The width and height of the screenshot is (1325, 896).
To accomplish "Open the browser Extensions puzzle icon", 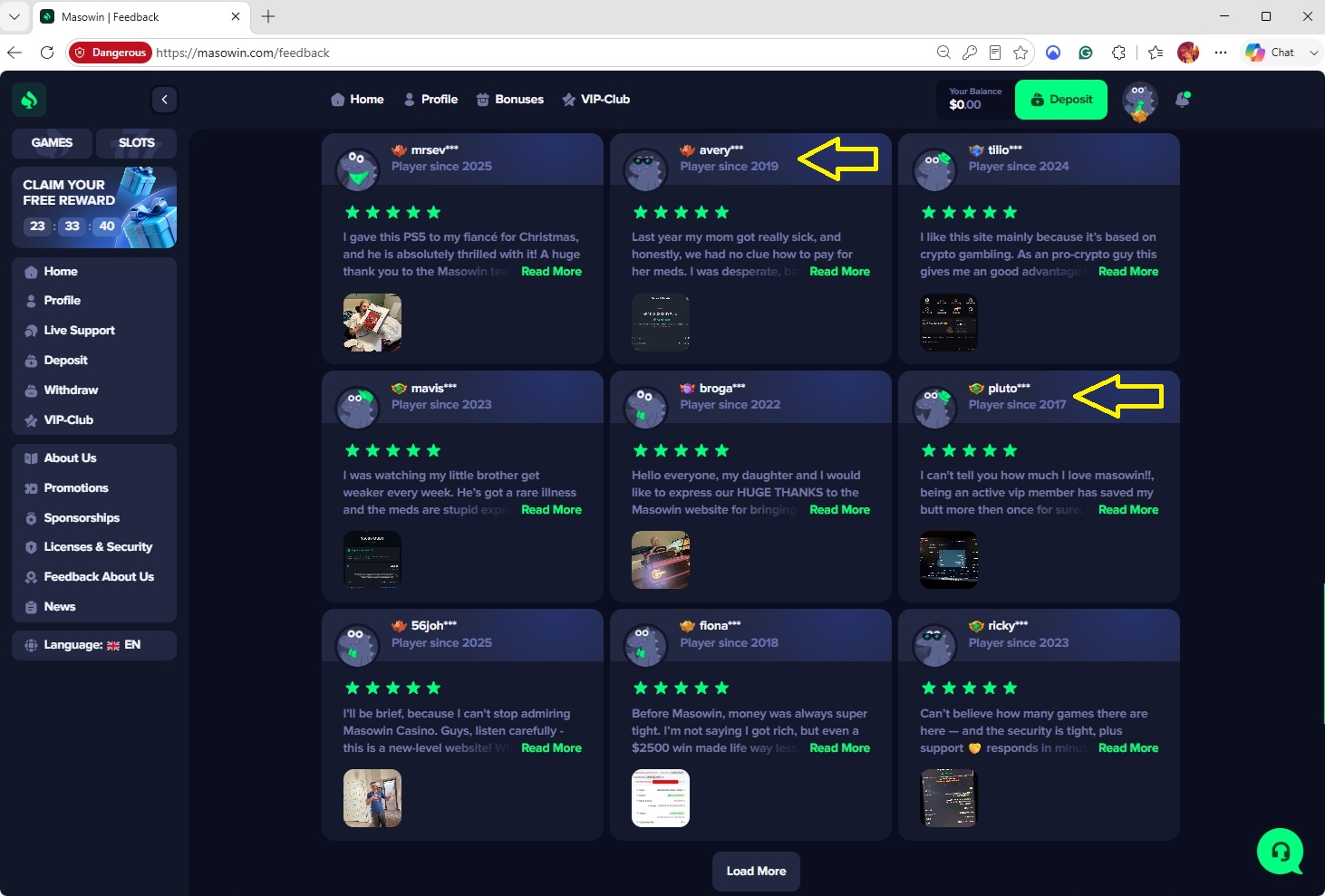I will tap(1118, 53).
